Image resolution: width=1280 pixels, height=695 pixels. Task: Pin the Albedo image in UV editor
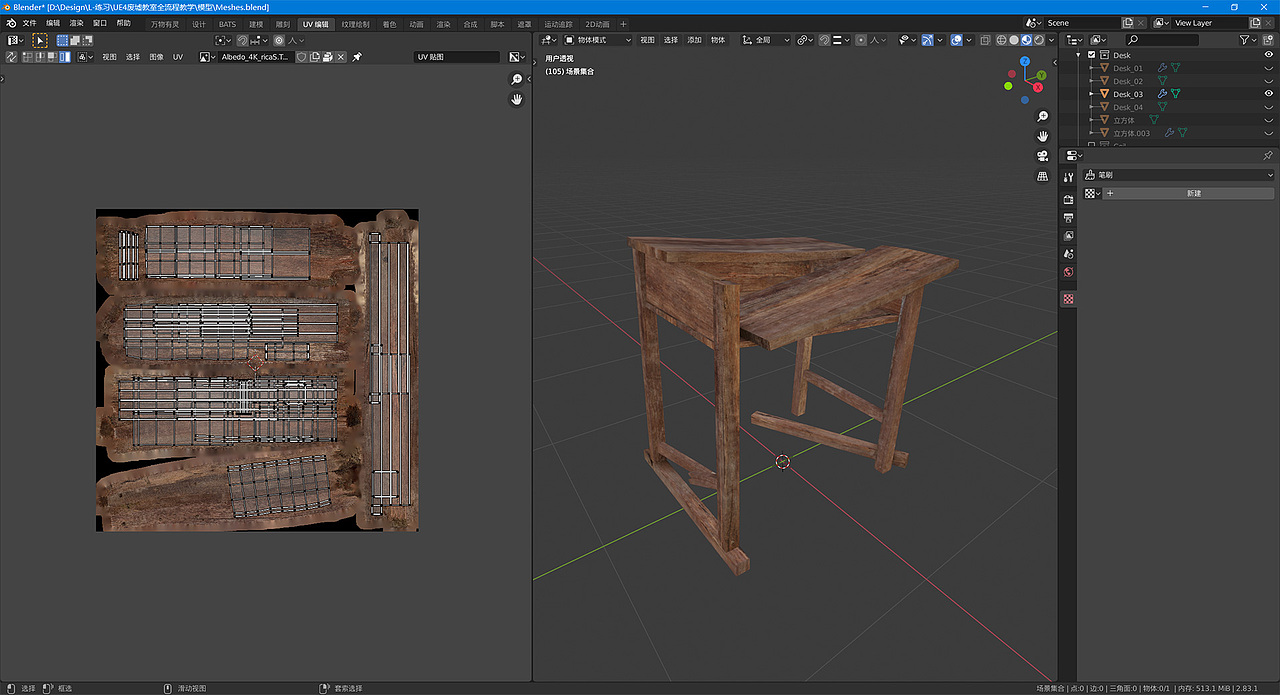(357, 57)
